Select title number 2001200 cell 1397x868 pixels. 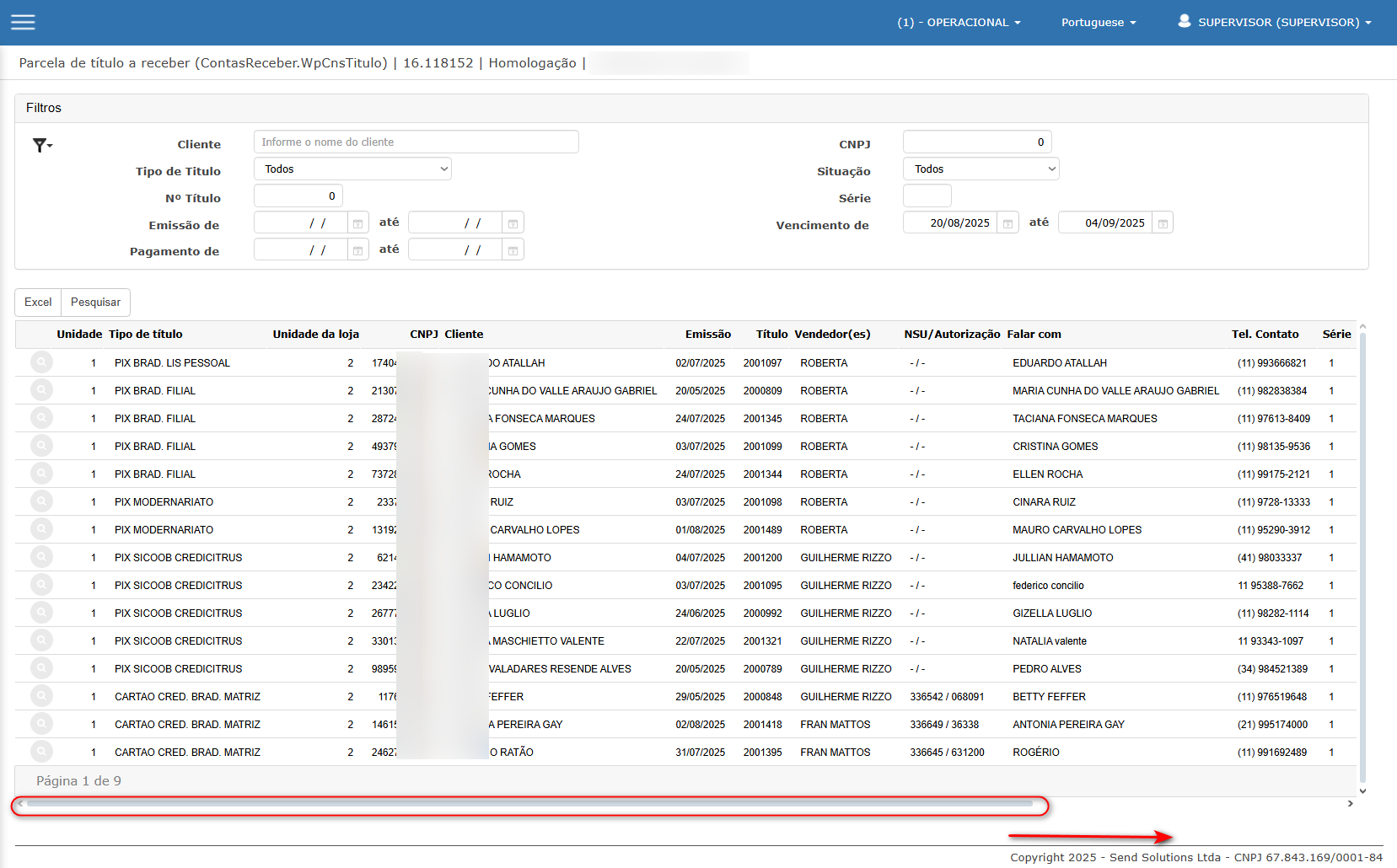pyautogui.click(x=762, y=558)
